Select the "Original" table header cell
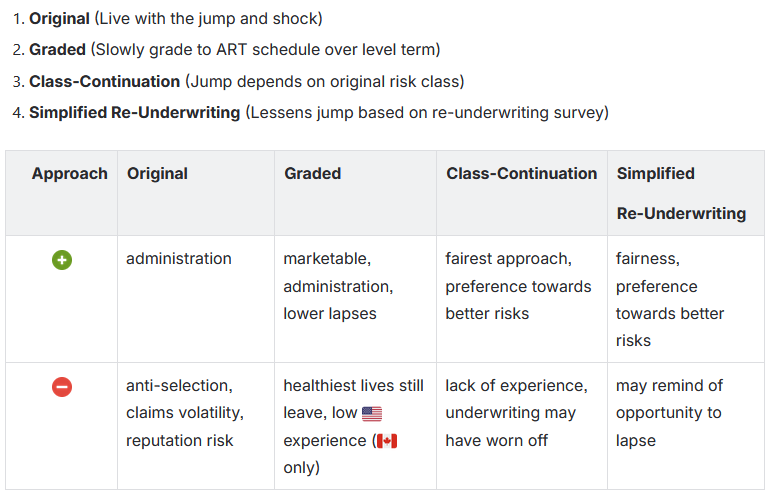 coord(157,173)
